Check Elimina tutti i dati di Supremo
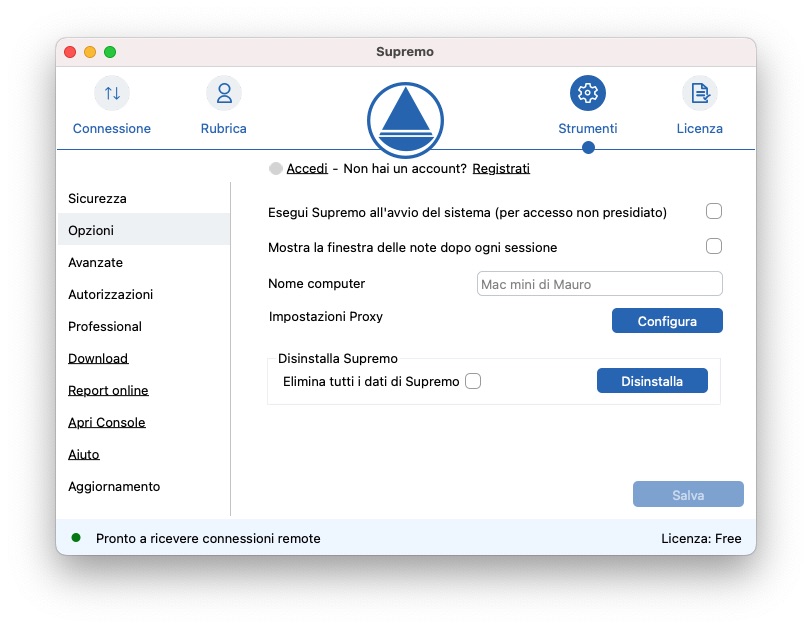Viewport: 812px width, 629px height. pyautogui.click(x=473, y=381)
